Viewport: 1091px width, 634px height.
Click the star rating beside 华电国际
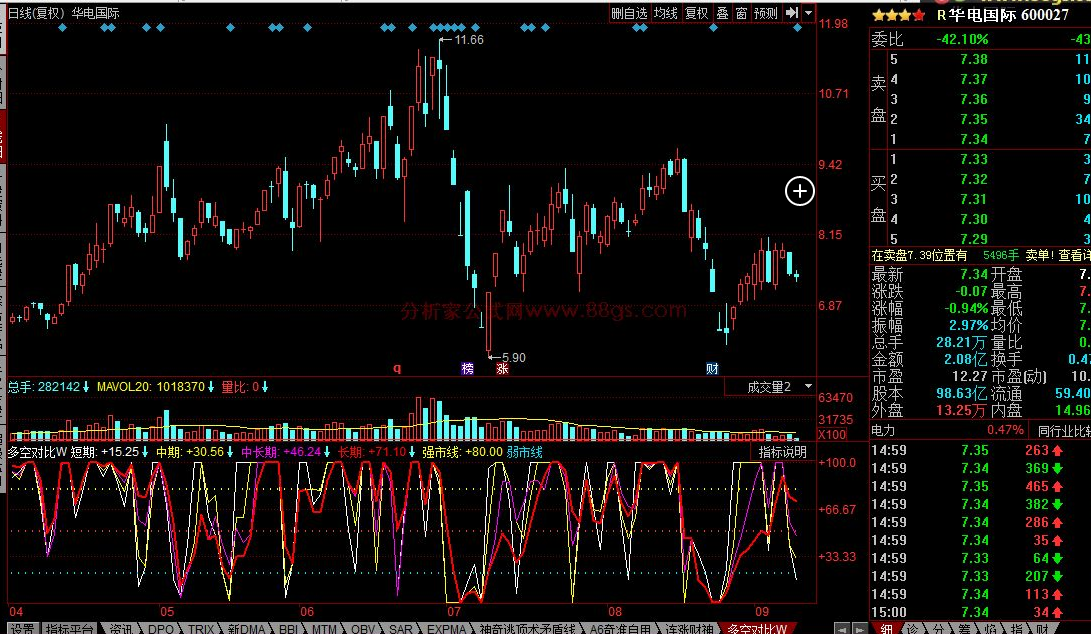[899, 15]
